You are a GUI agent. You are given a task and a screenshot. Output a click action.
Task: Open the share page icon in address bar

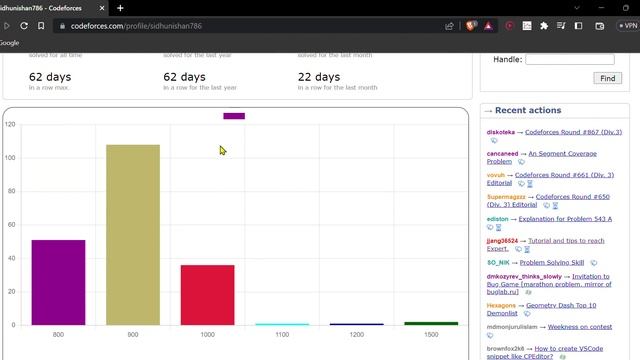(449, 26)
